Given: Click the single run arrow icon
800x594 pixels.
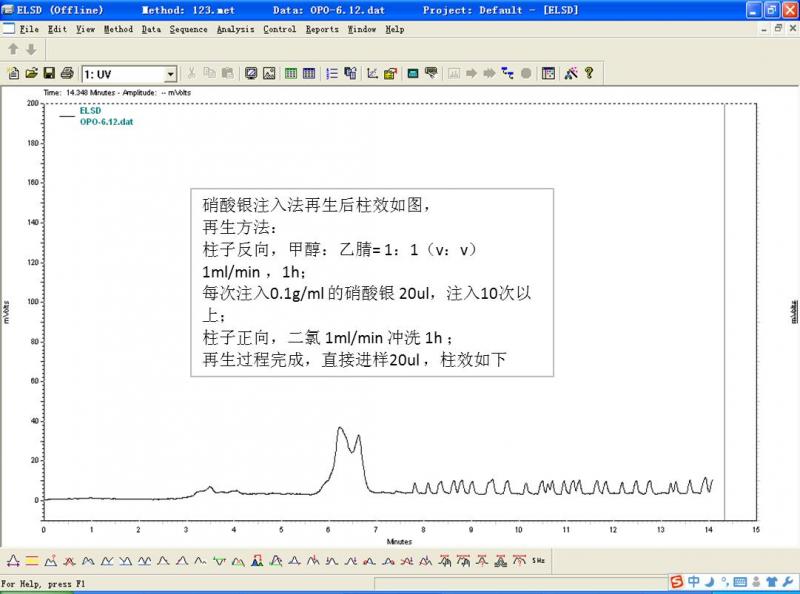Looking at the screenshot, I should [x=471, y=73].
